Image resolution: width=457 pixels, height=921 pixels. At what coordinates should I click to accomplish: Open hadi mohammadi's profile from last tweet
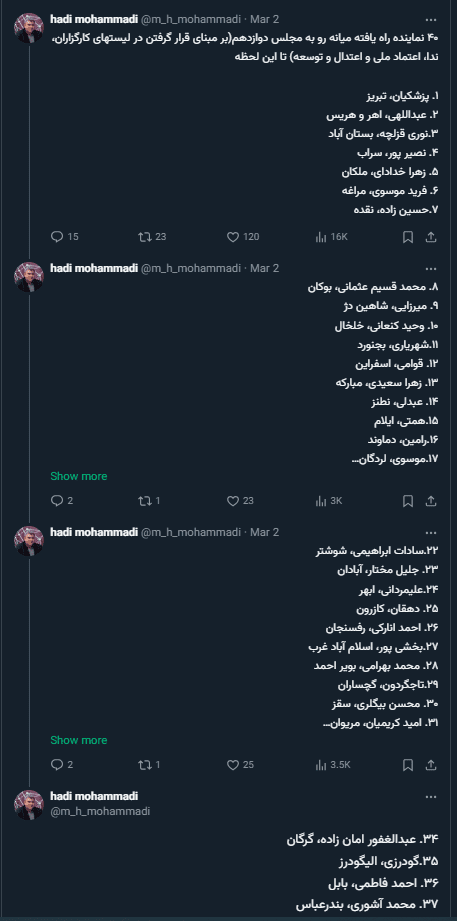click(94, 796)
